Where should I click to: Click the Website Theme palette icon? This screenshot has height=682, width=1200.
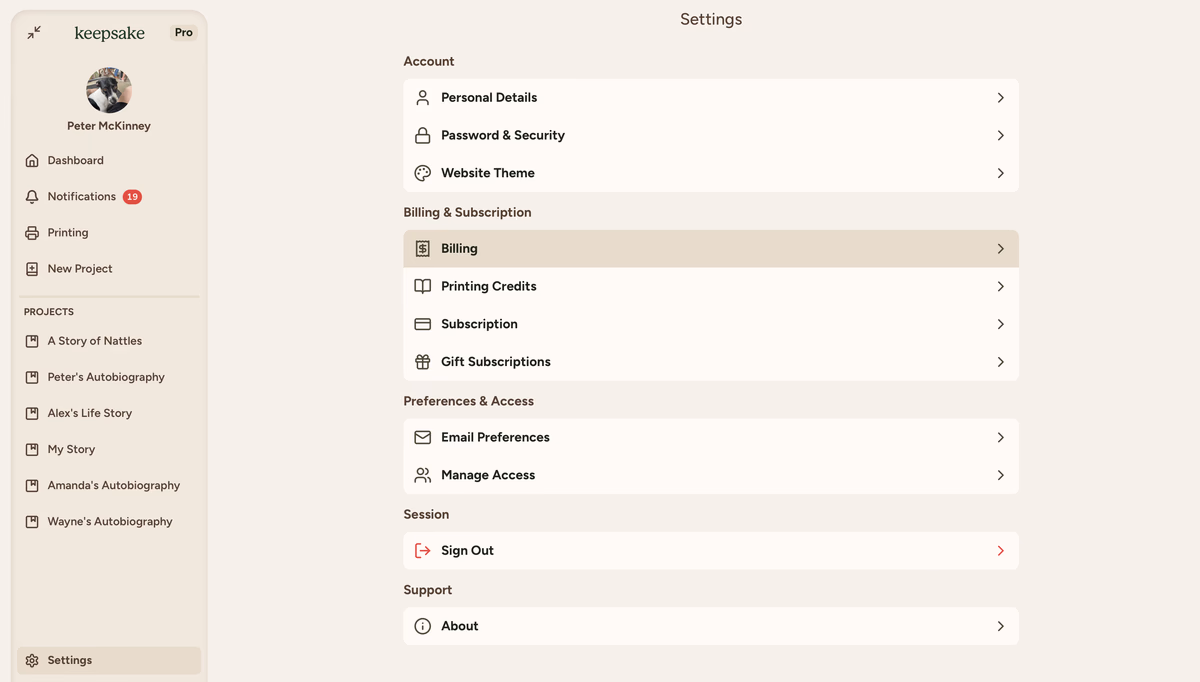pyautogui.click(x=423, y=173)
